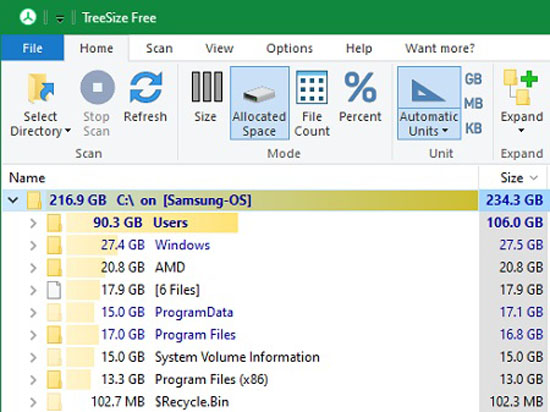Image resolution: width=550 pixels, height=412 pixels.
Task: Click the Expand tree icon
Action: point(520,88)
